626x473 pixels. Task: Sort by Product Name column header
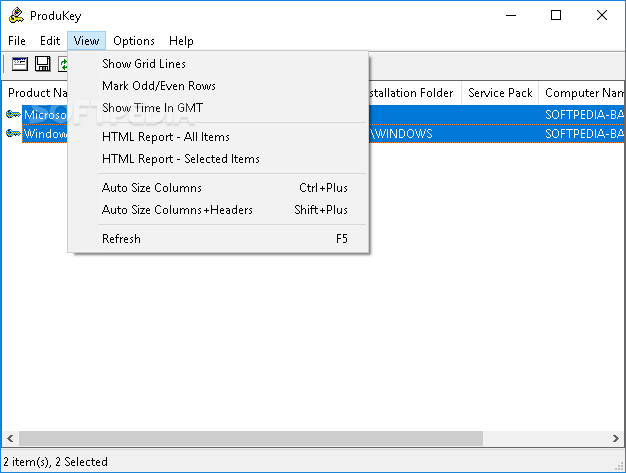35,93
